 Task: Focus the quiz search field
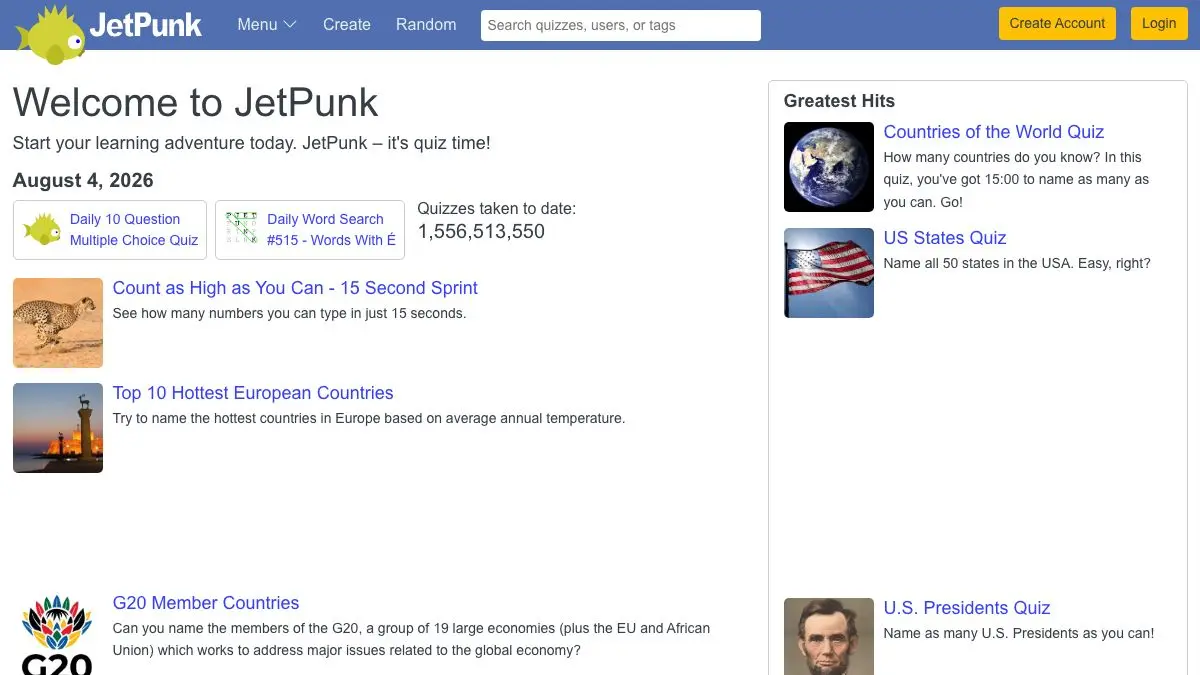click(621, 25)
